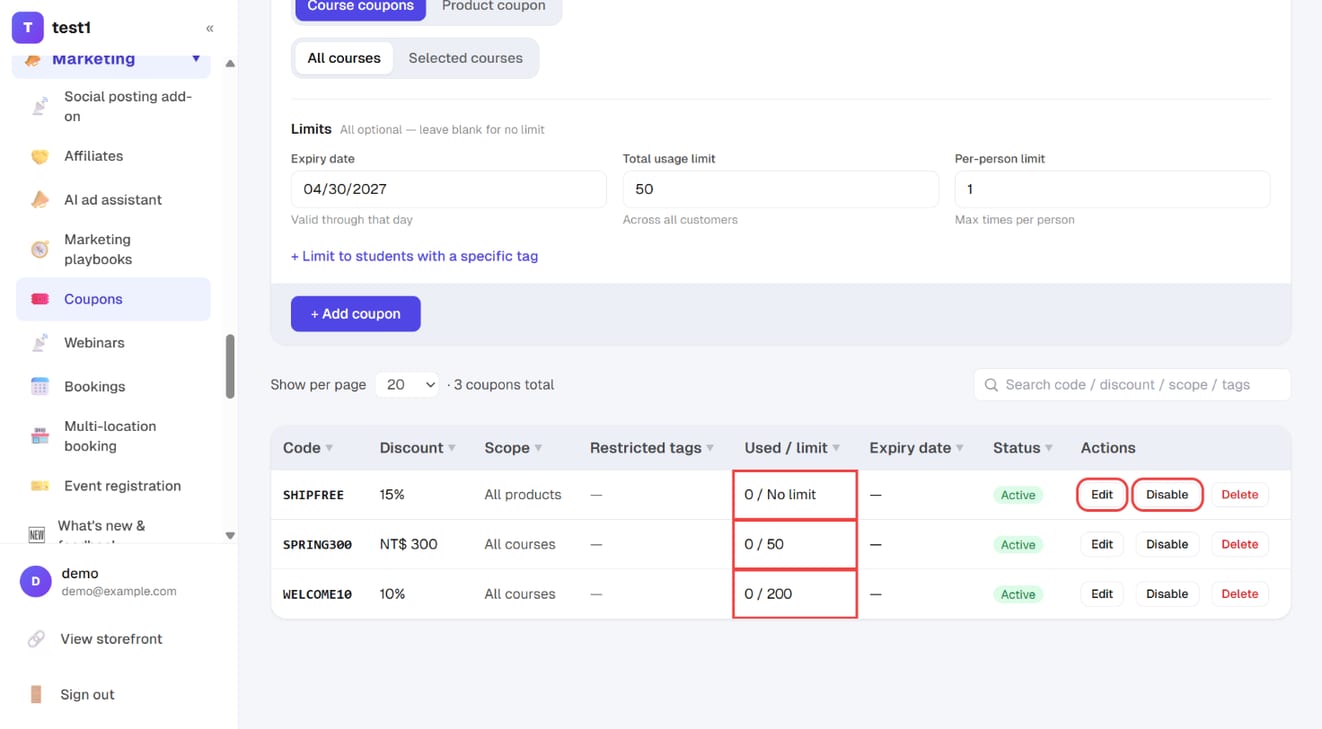
Task: Open the Restricted tags column filter arrow
Action: (x=710, y=448)
